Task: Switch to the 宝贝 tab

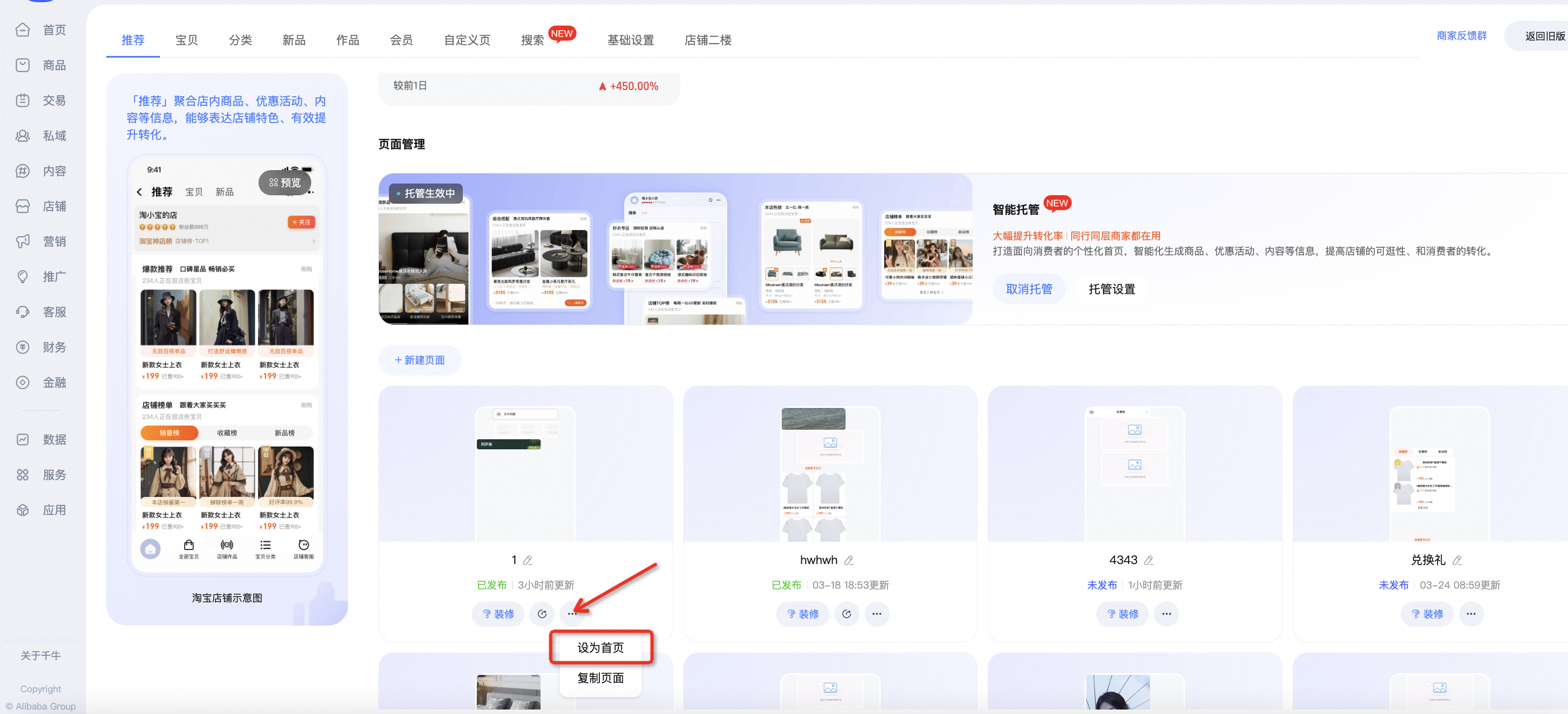Action: [186, 40]
